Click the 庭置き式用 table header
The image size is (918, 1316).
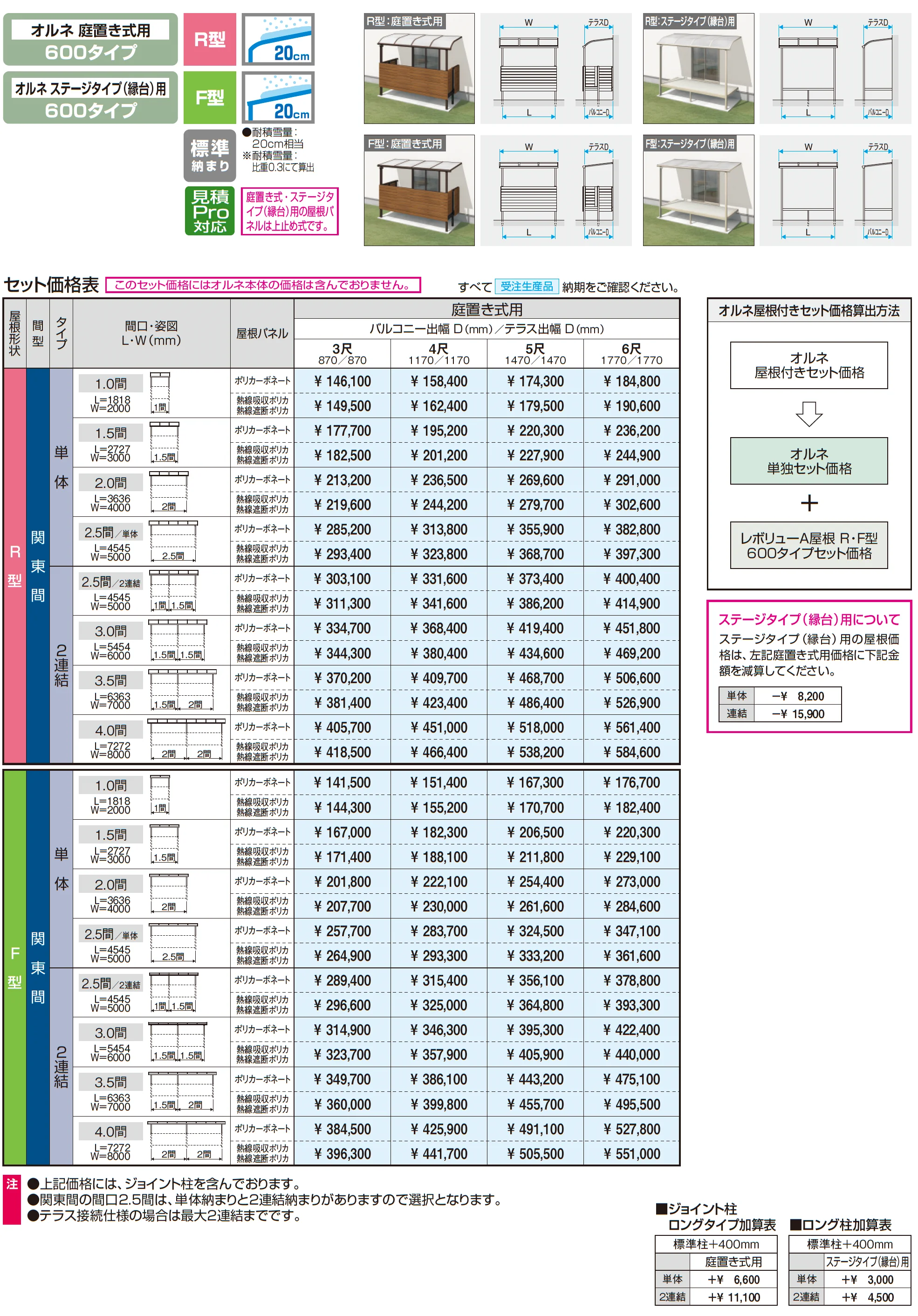coord(486,309)
